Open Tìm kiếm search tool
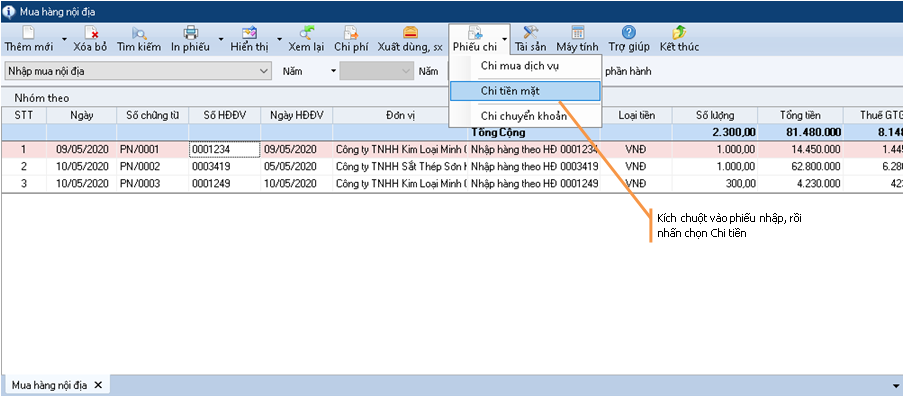Screen dimensions: 903x396 [139, 33]
